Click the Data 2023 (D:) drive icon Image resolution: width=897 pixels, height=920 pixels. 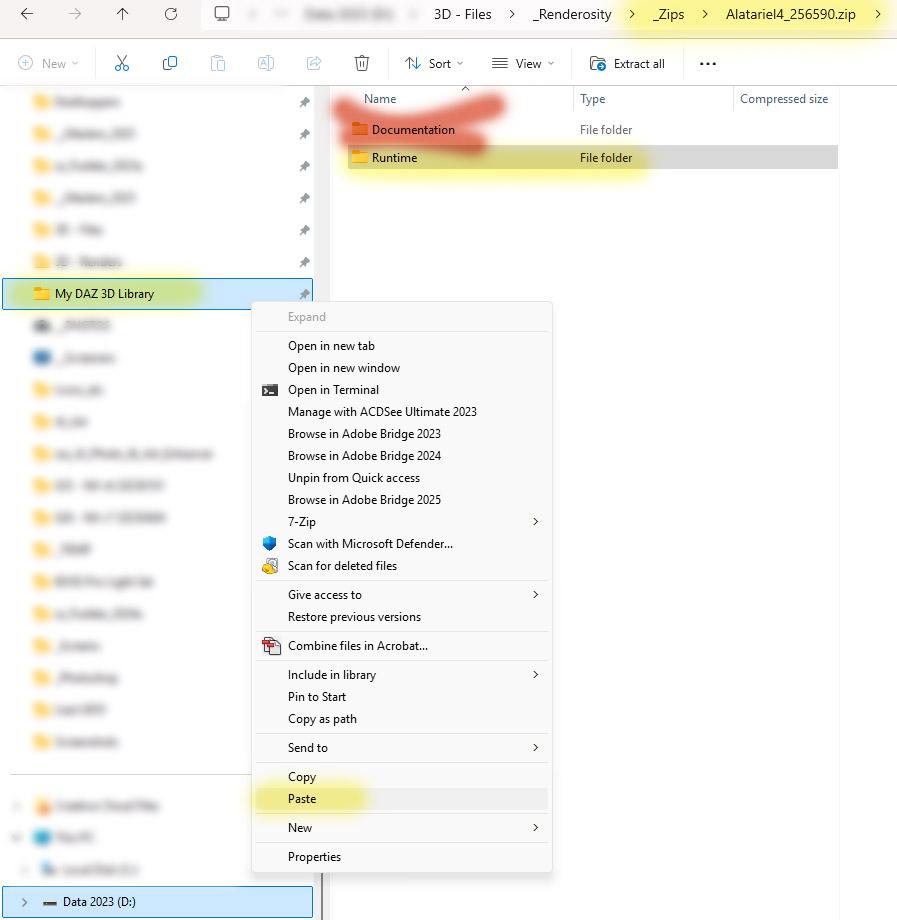point(50,902)
